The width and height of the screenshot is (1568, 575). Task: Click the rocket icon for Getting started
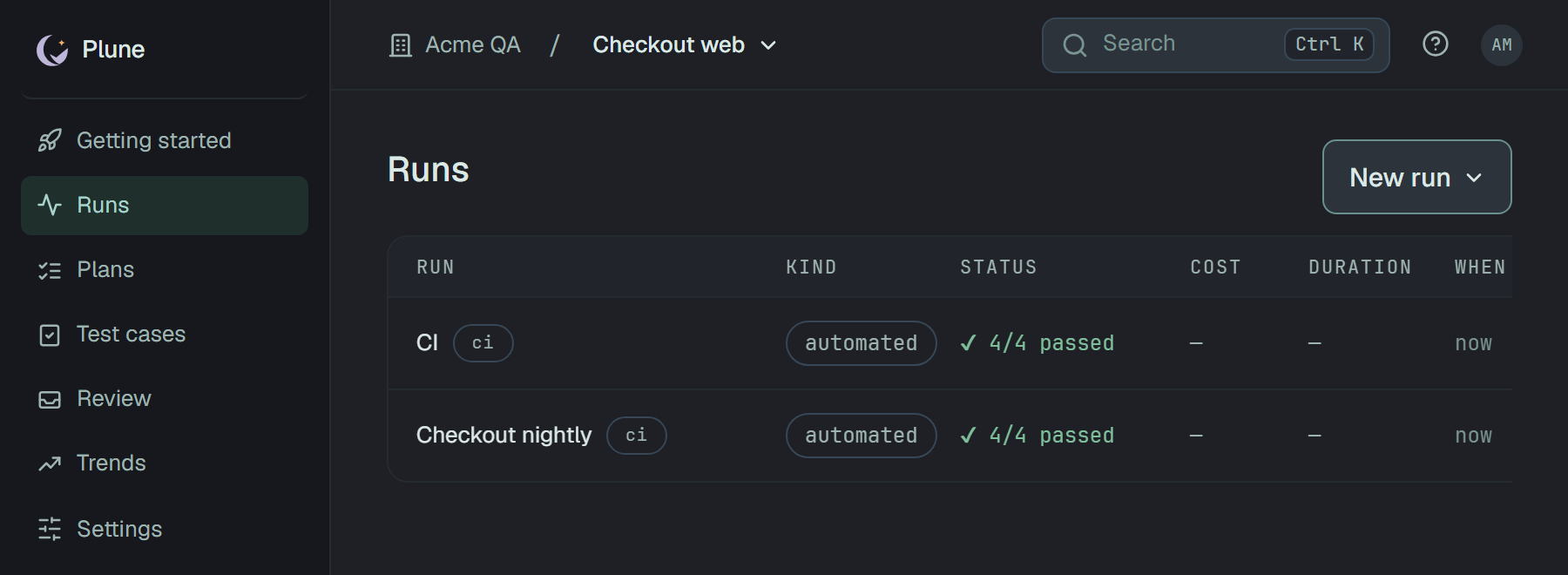coord(50,140)
